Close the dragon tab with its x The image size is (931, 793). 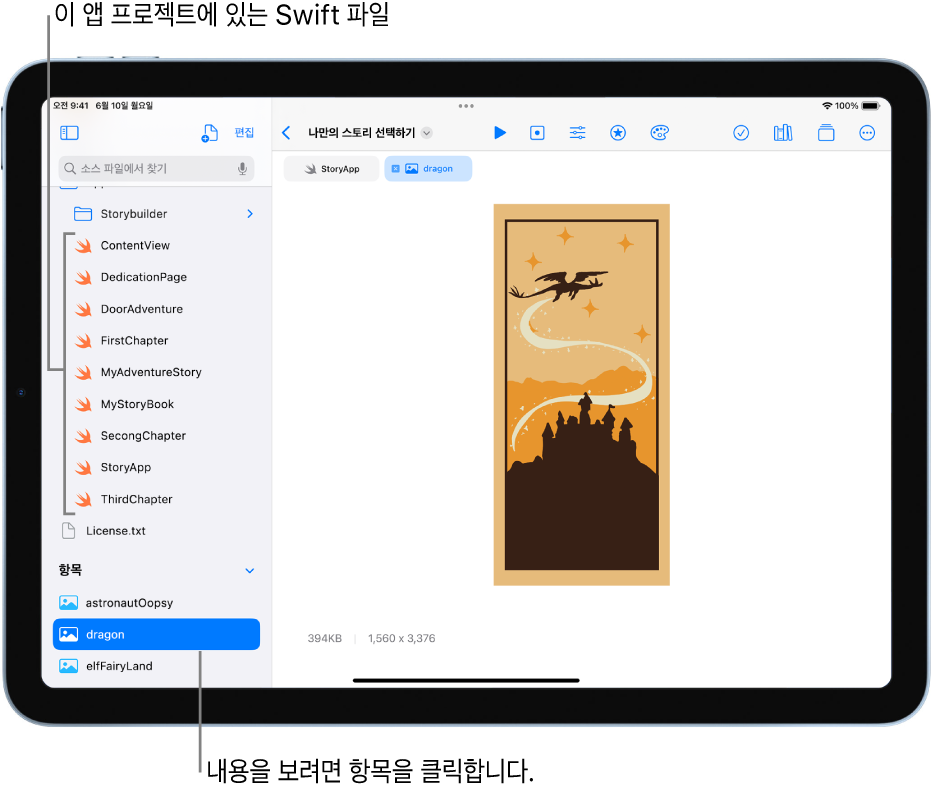coord(395,169)
